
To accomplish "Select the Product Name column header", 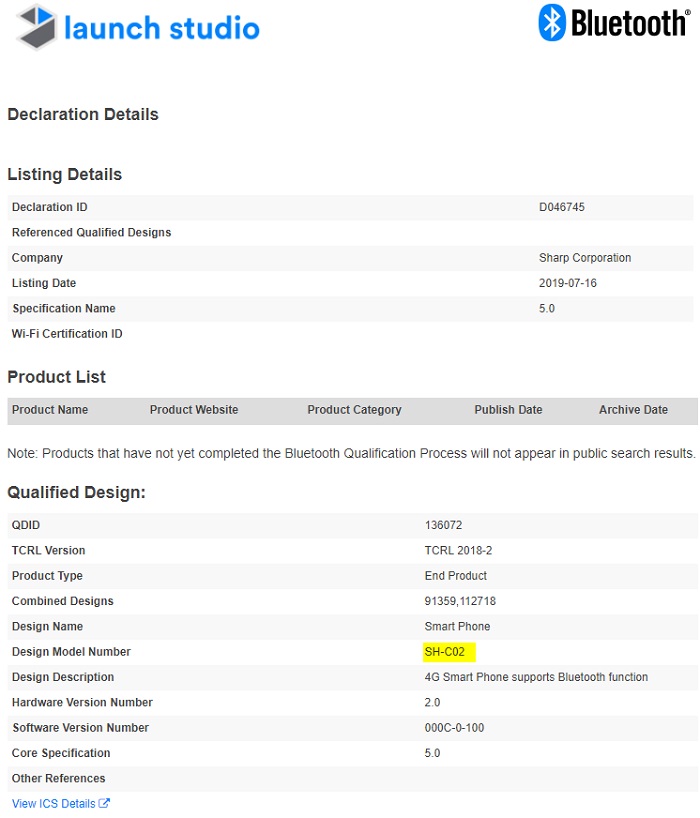I will pyautogui.click(x=50, y=410).
